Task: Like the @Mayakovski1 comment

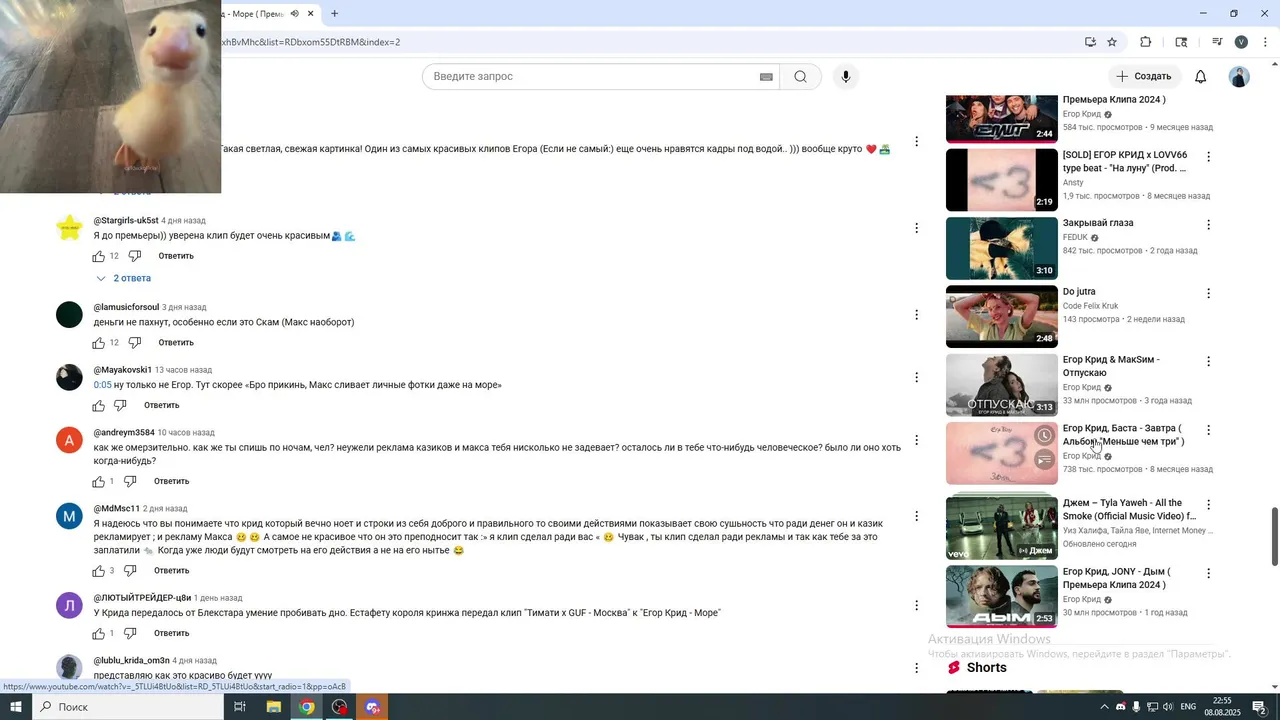Action: [x=99, y=406]
